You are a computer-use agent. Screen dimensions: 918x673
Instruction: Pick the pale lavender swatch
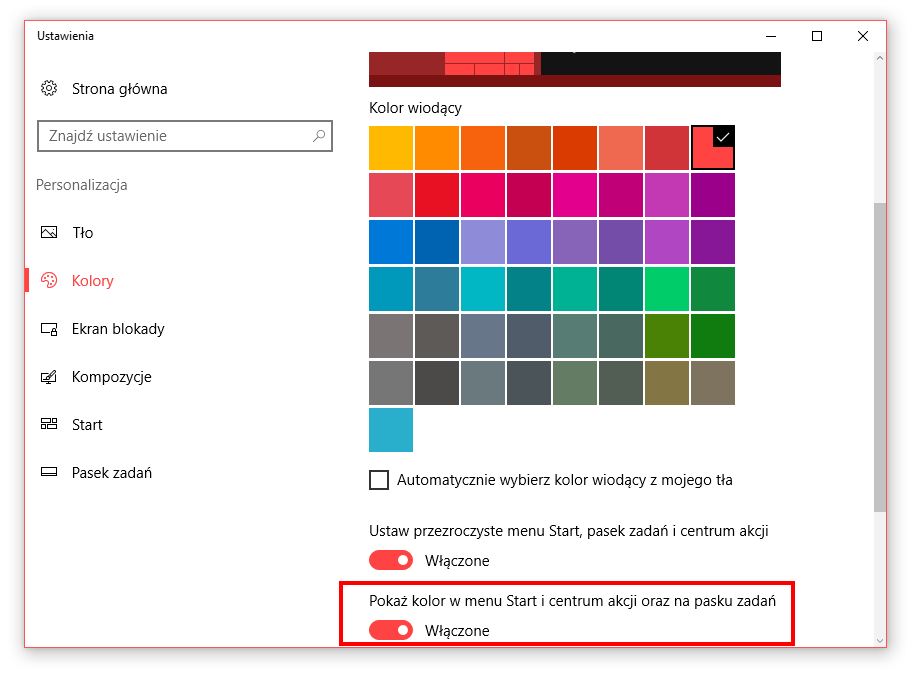coord(483,242)
